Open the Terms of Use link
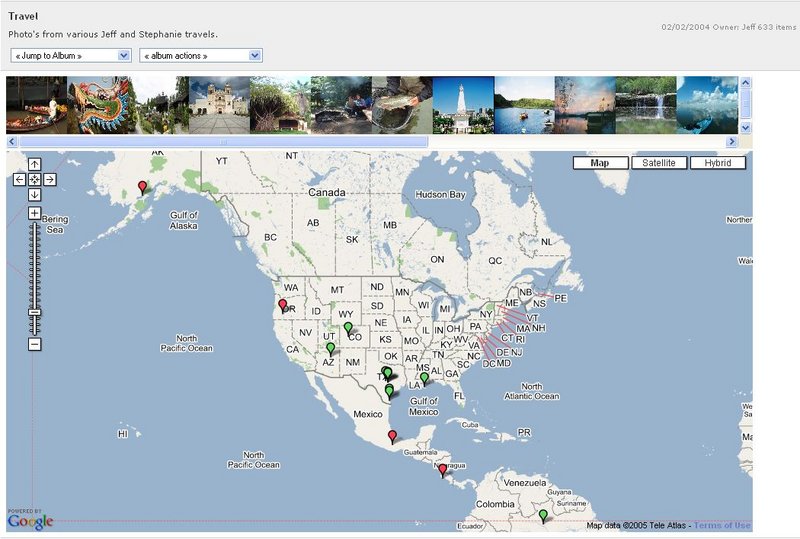 pyautogui.click(x=722, y=525)
